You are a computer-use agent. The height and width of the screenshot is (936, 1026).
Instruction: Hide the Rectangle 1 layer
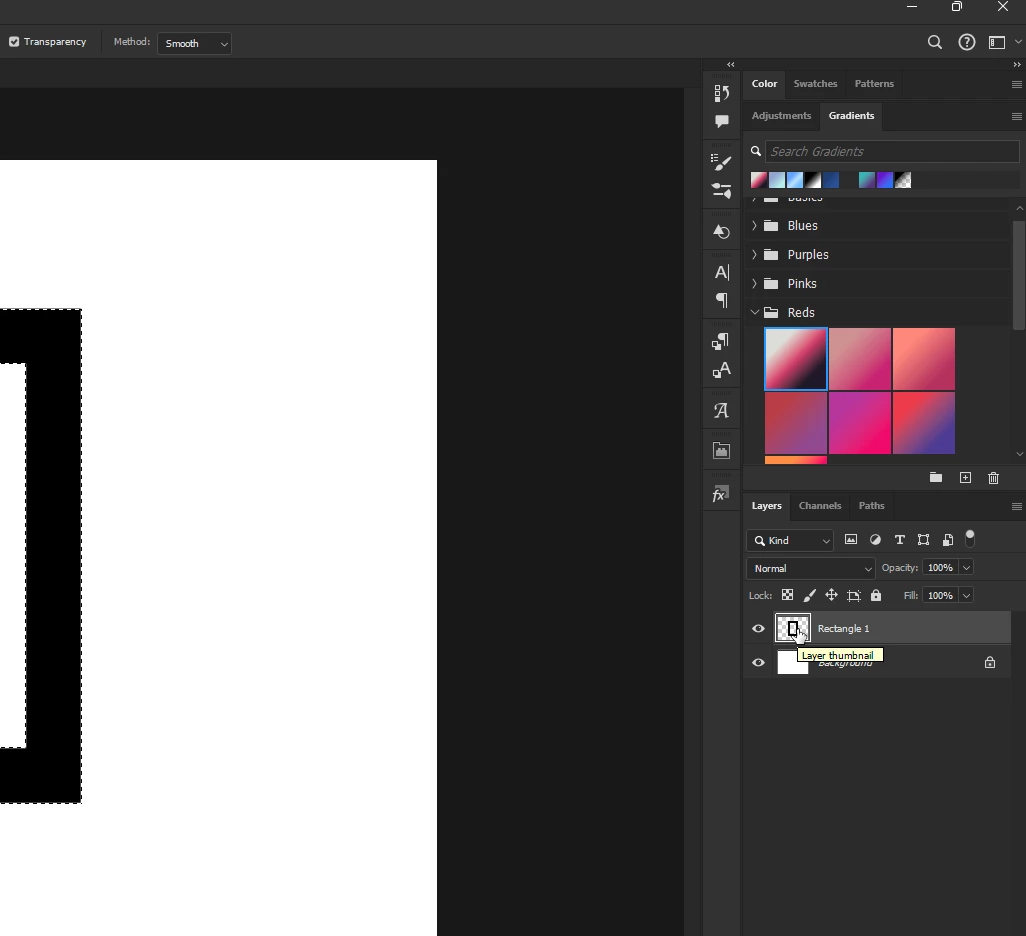pos(758,628)
